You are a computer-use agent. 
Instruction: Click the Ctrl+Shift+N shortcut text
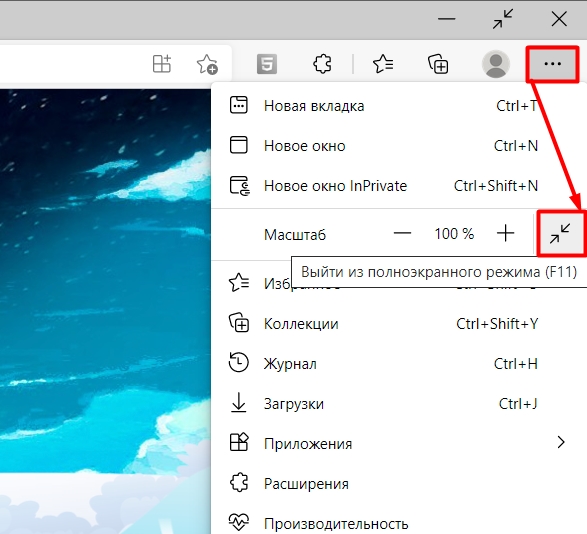click(x=496, y=186)
